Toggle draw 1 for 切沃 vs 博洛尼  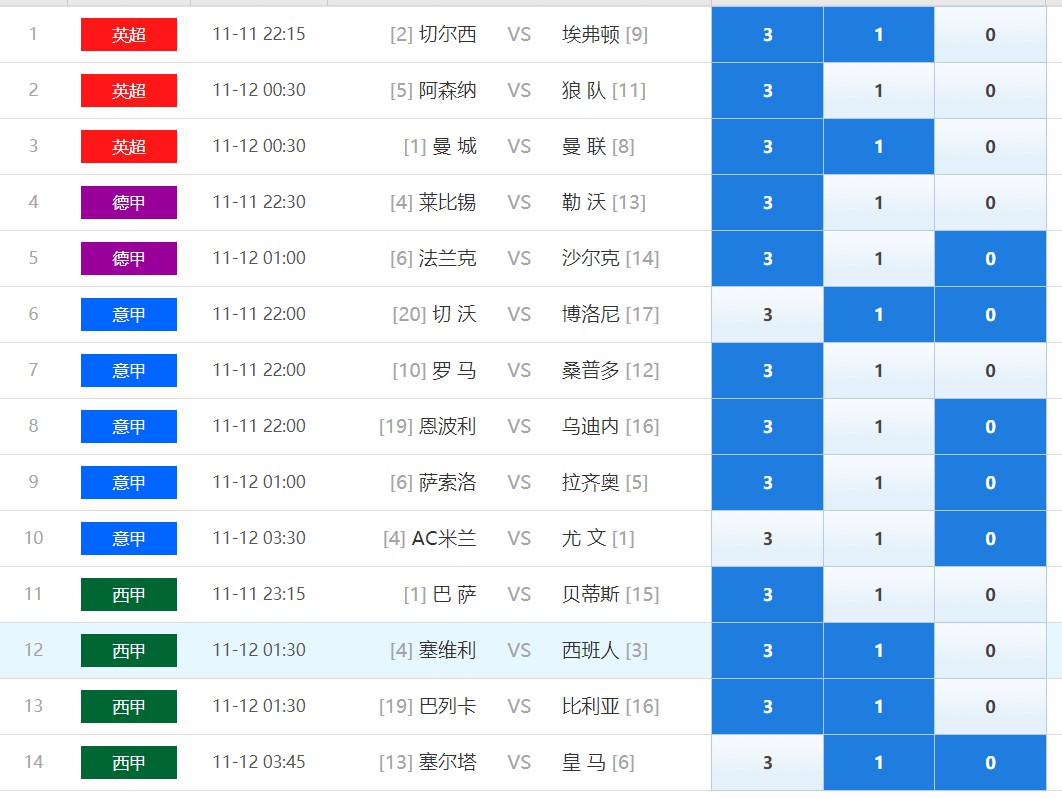tap(878, 314)
